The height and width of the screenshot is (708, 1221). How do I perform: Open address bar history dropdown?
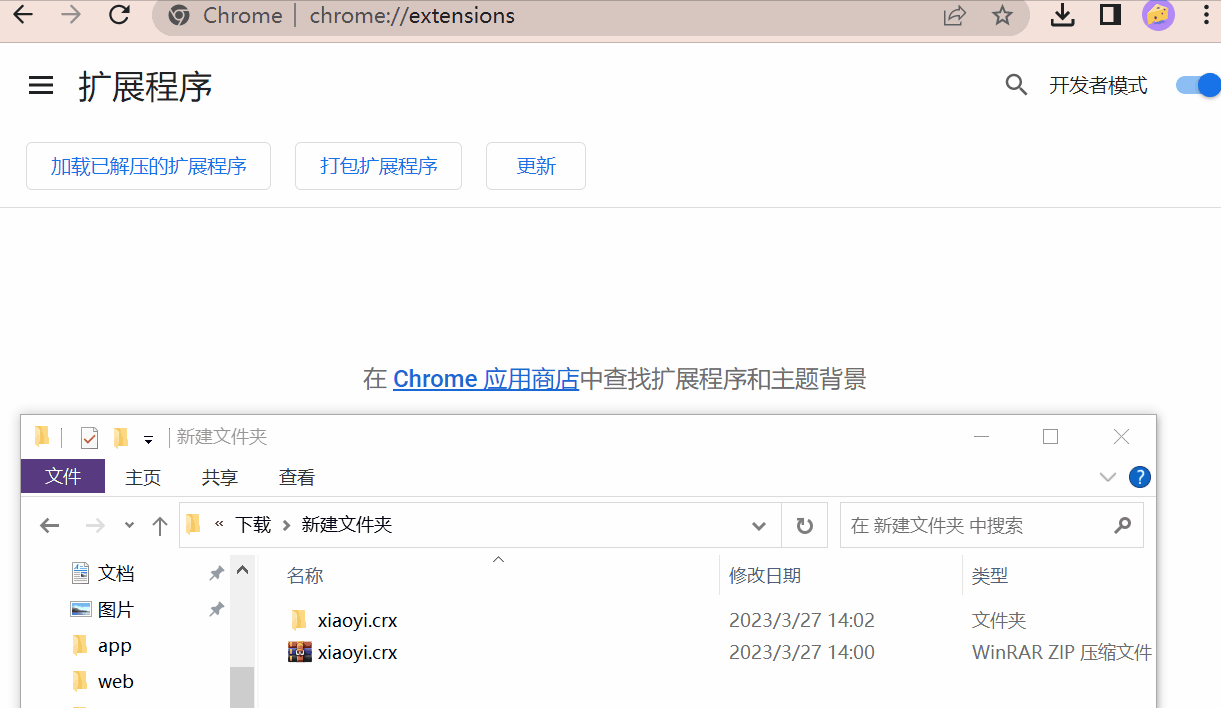[759, 526]
